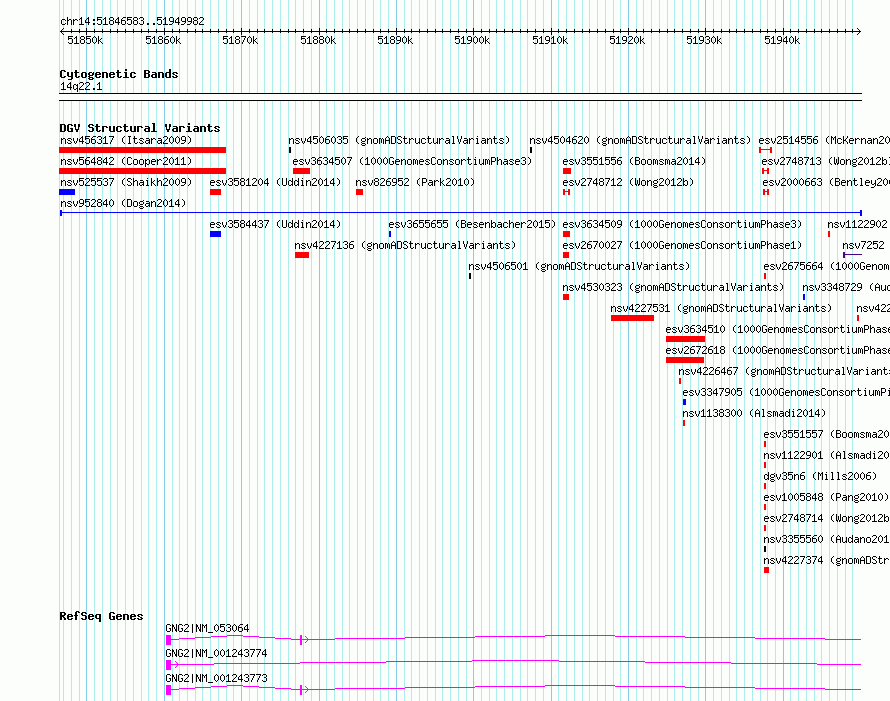Open esv3634510 variant label

point(778,329)
